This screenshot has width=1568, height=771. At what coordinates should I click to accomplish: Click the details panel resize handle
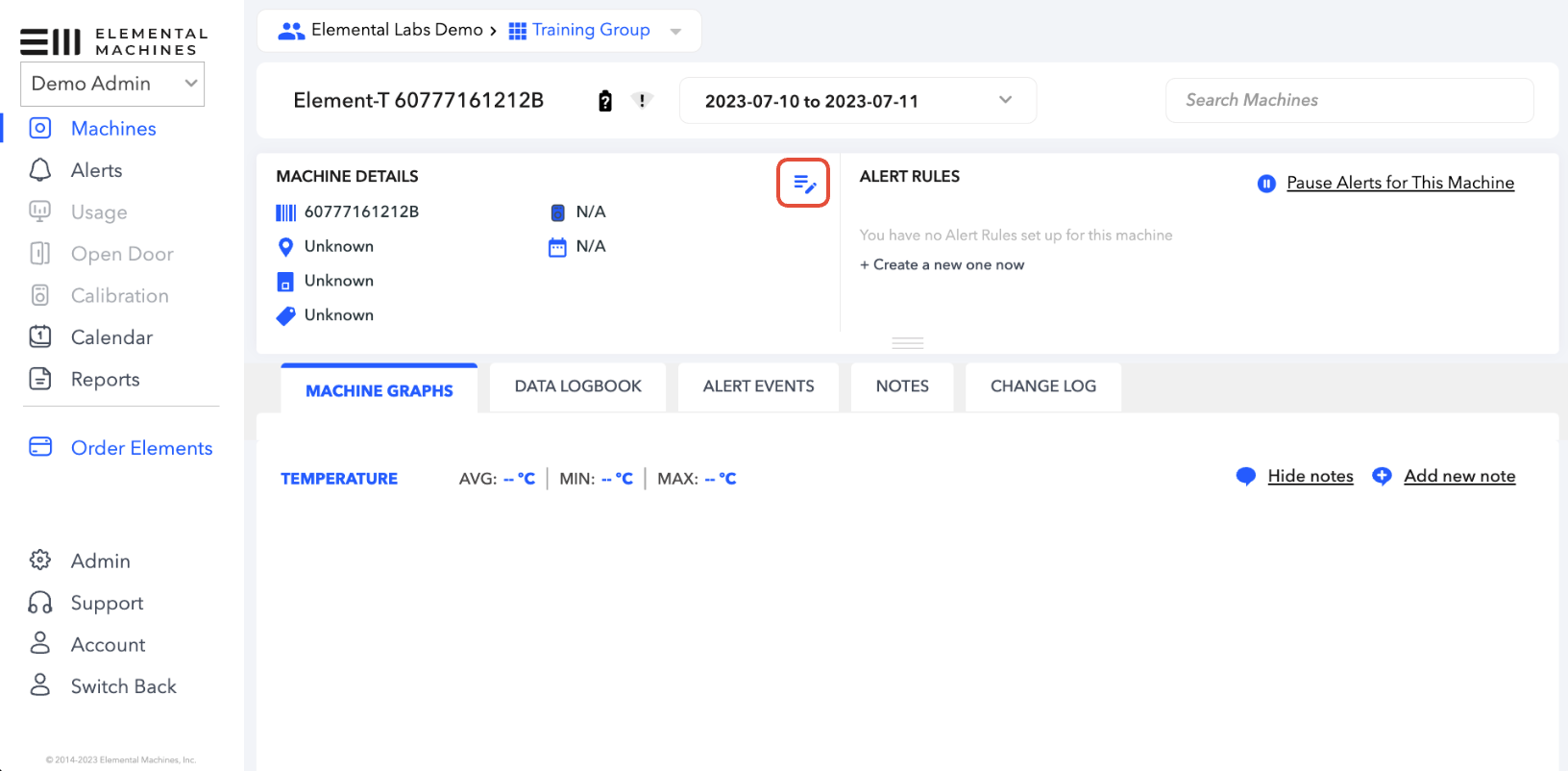coord(907,342)
